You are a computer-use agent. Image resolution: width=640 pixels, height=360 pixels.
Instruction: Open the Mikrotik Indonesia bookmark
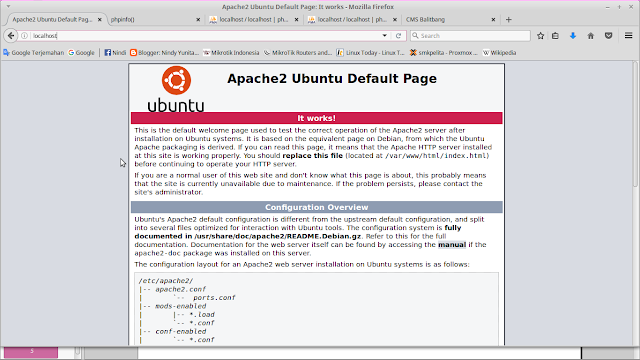231,53
